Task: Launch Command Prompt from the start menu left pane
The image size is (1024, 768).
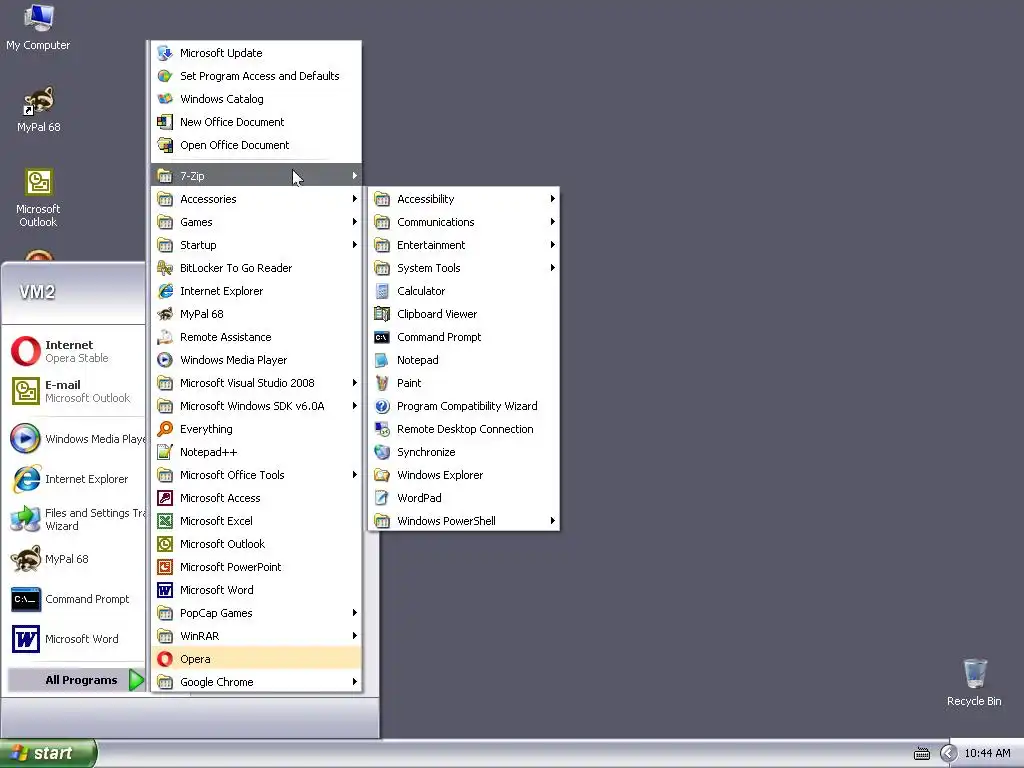Action: pos(76,599)
